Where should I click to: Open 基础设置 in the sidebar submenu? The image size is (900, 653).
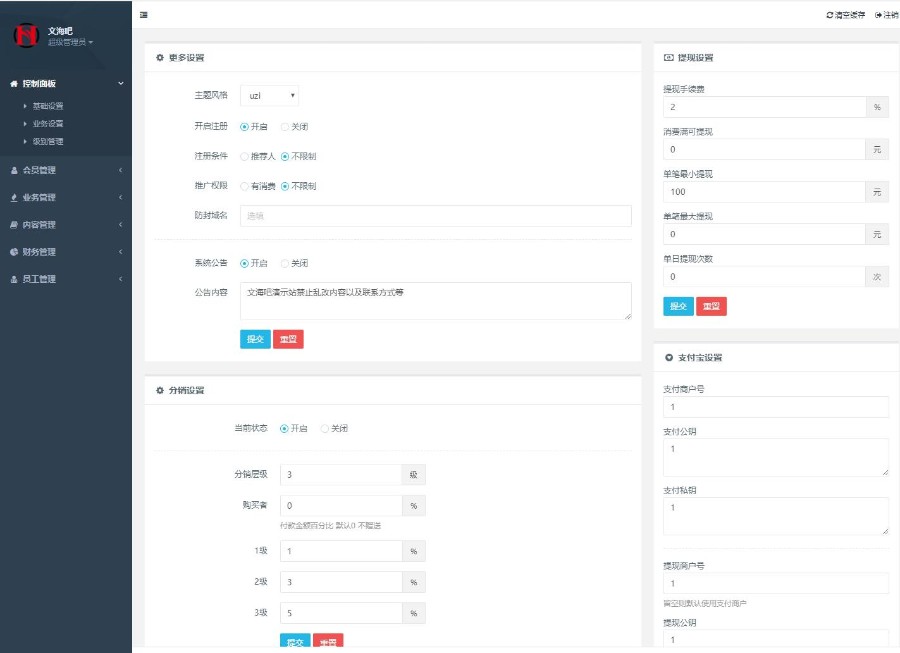[x=48, y=106]
